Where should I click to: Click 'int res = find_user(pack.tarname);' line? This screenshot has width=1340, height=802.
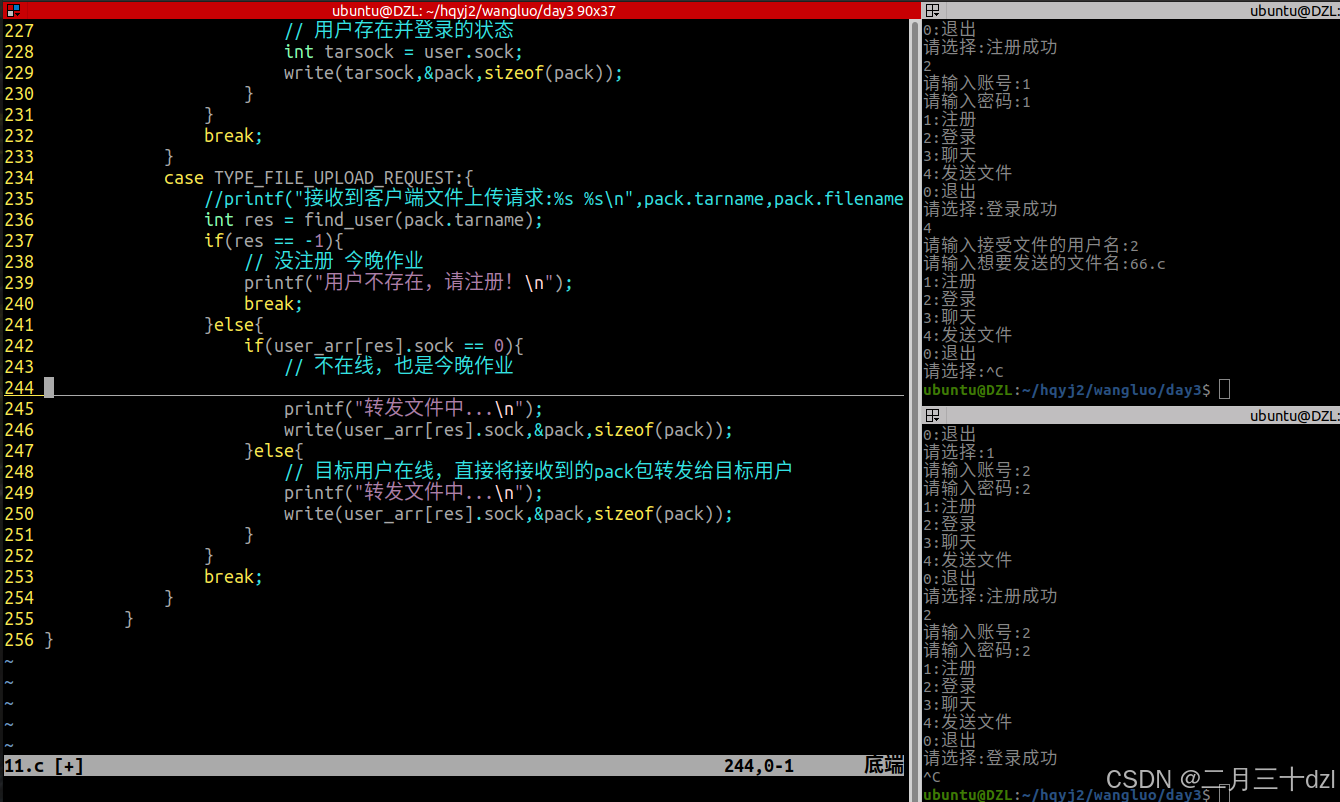373,220
